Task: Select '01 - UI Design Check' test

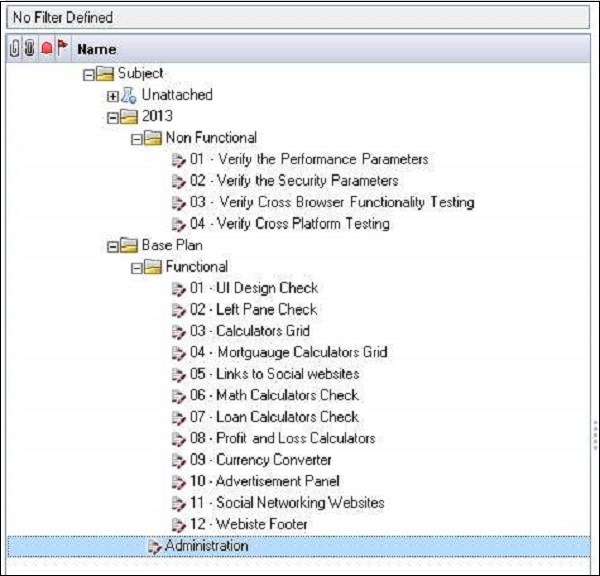Action: pyautogui.click(x=254, y=288)
